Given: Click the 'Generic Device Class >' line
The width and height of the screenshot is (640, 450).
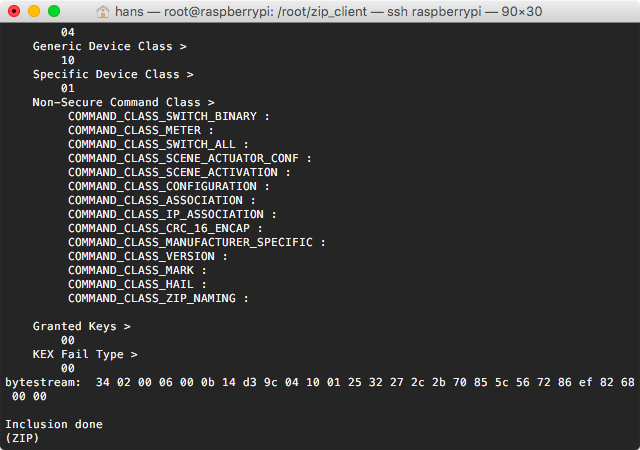Looking at the screenshot, I should [109, 46].
